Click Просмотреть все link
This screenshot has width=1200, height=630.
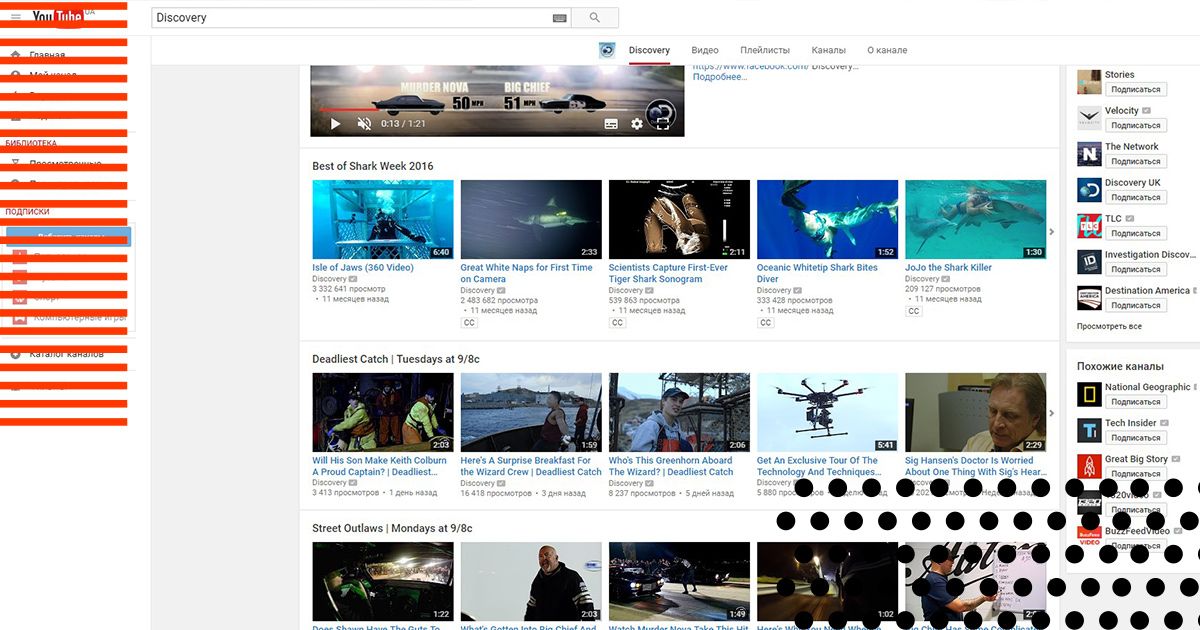[x=1109, y=327]
